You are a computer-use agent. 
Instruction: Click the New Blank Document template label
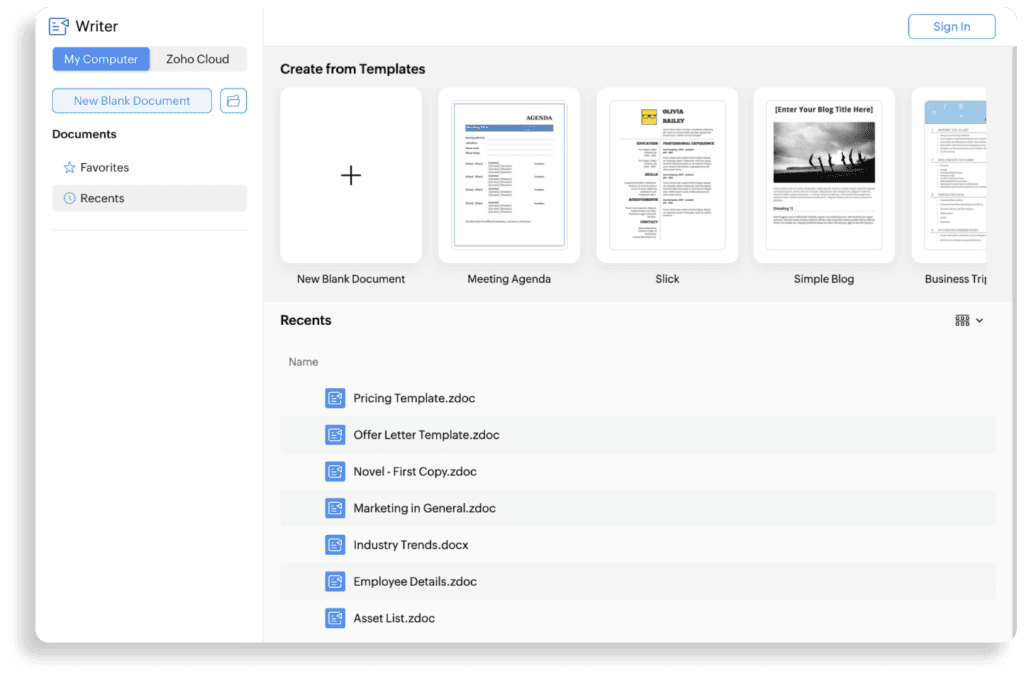[351, 279]
